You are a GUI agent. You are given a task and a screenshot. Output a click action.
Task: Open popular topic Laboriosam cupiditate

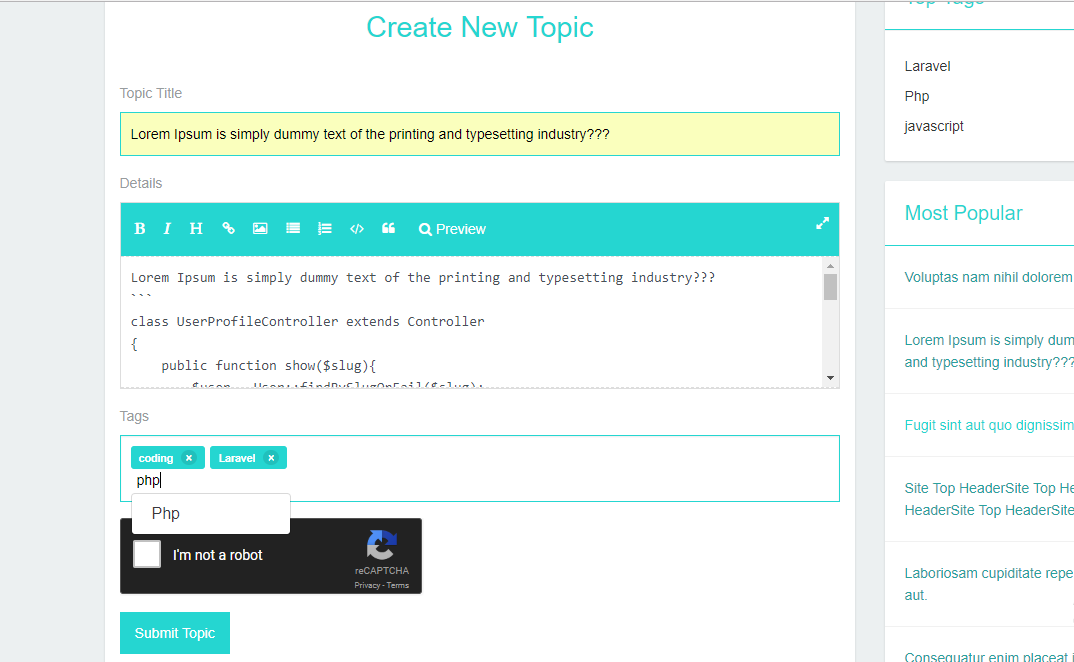[988, 584]
